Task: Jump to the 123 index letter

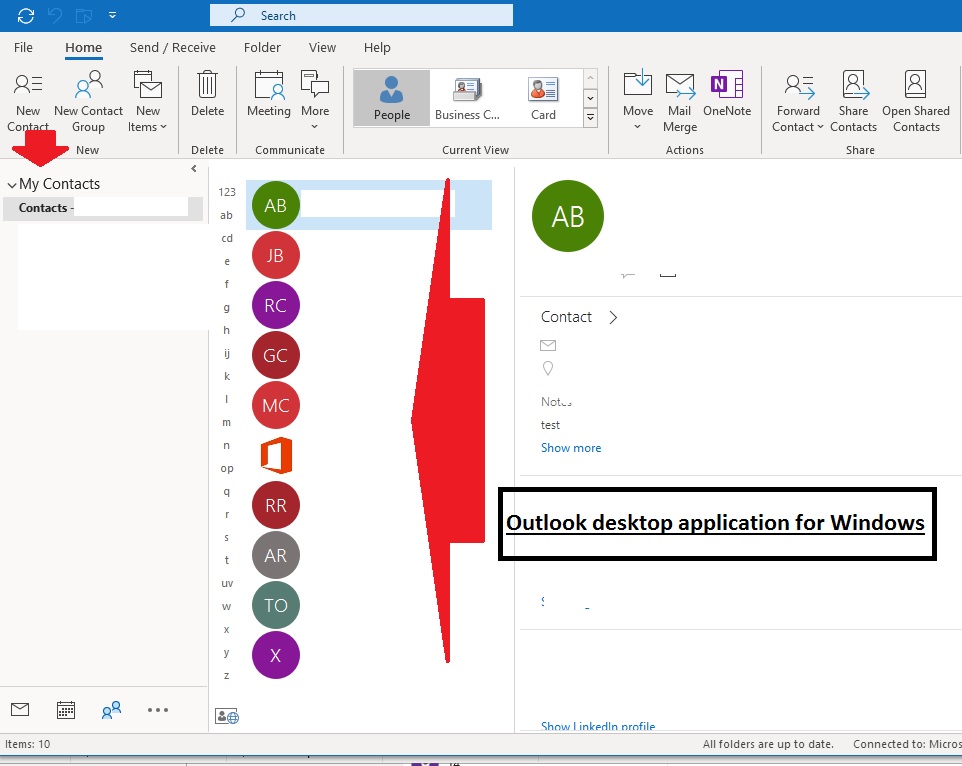Action: pos(226,192)
